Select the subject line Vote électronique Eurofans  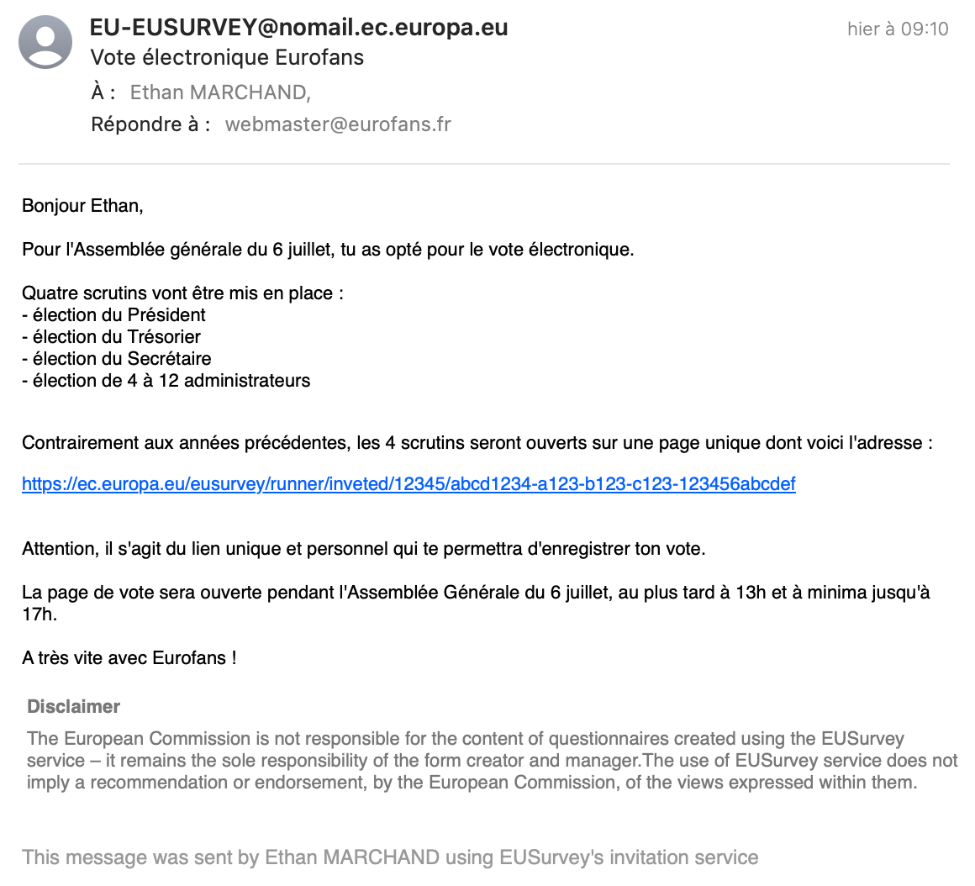coord(227,58)
